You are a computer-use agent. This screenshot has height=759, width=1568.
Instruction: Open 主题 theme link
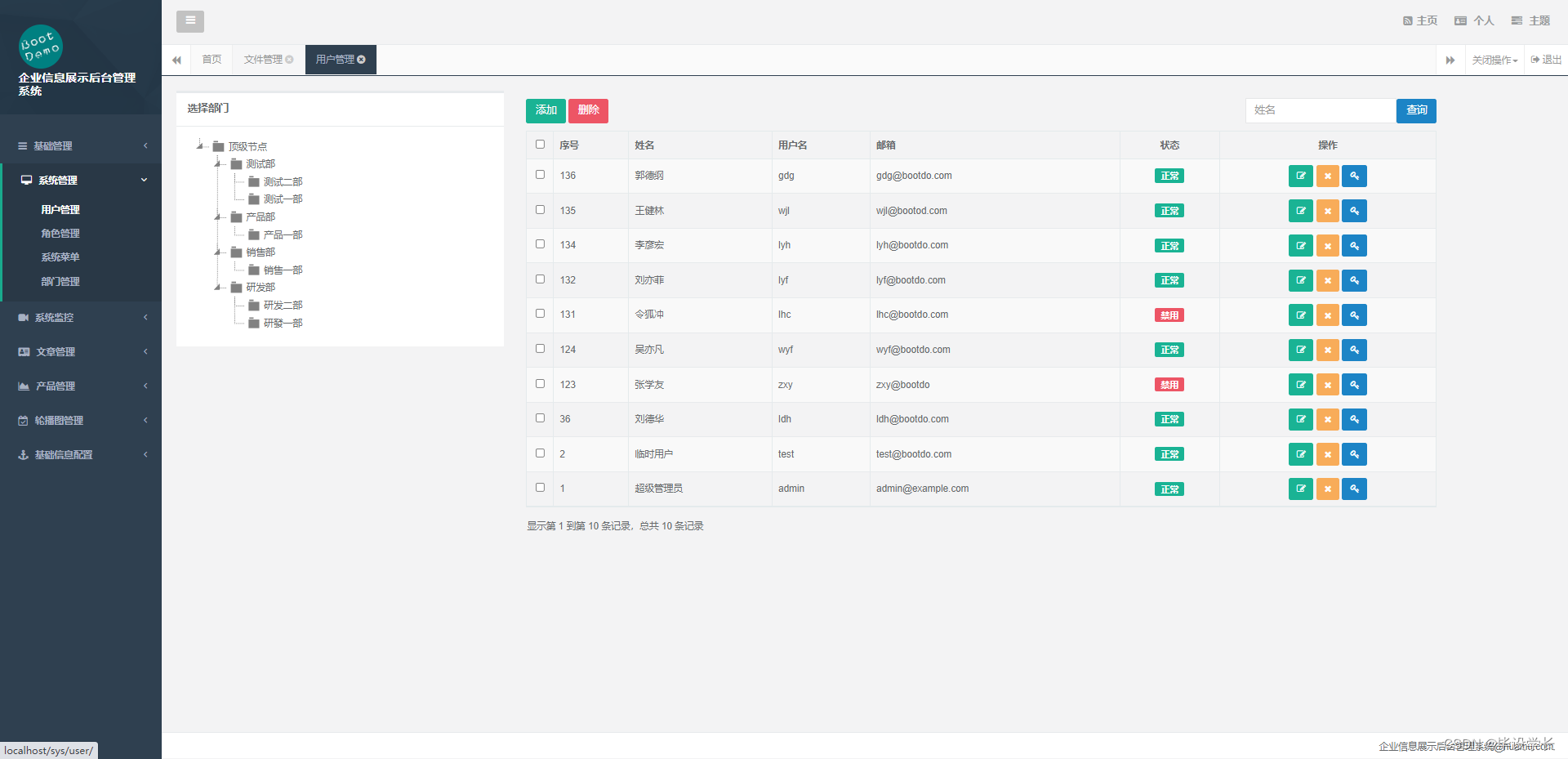tap(1530, 20)
